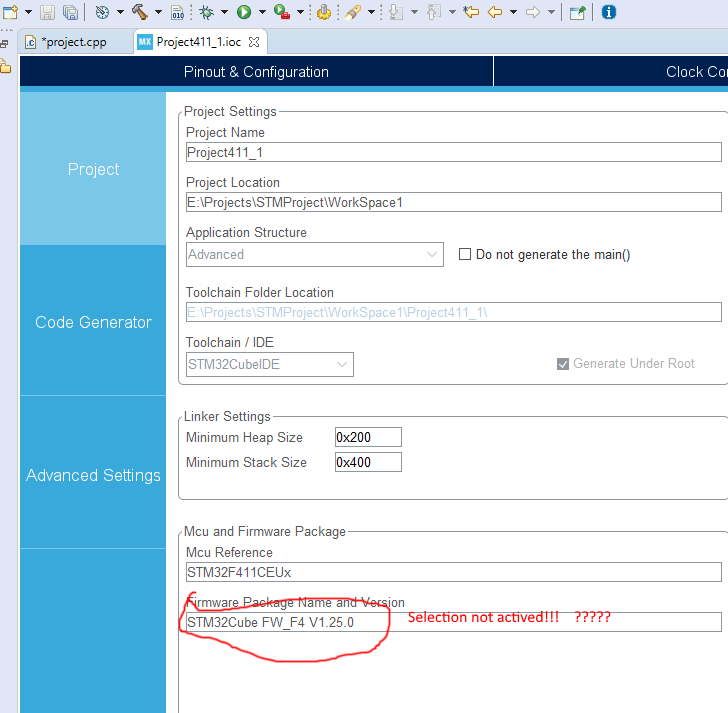The image size is (728, 713).
Task: Open the Application Structure dropdown
Action: (315, 254)
